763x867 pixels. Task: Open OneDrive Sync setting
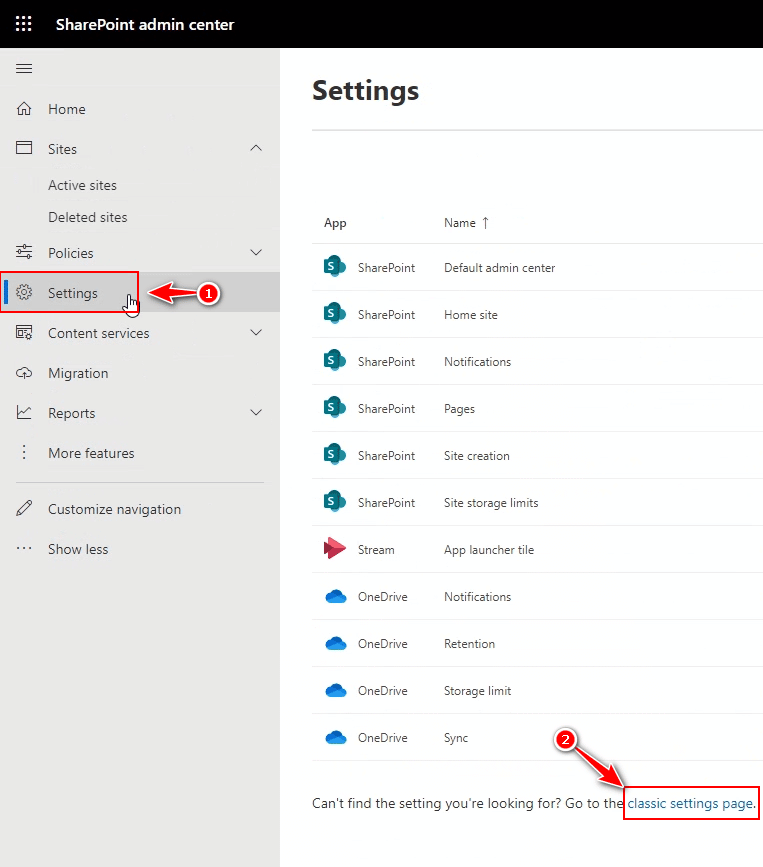click(456, 738)
